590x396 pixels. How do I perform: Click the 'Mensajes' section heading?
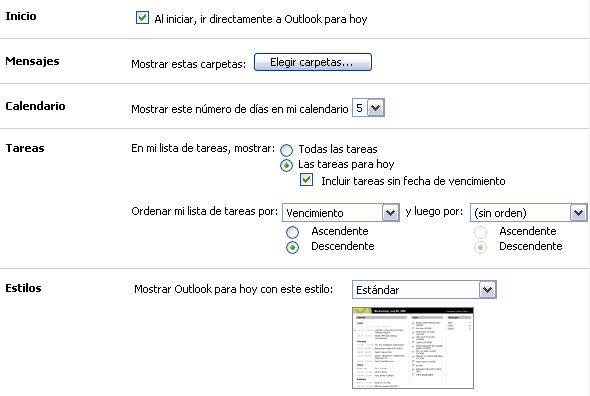(32, 61)
